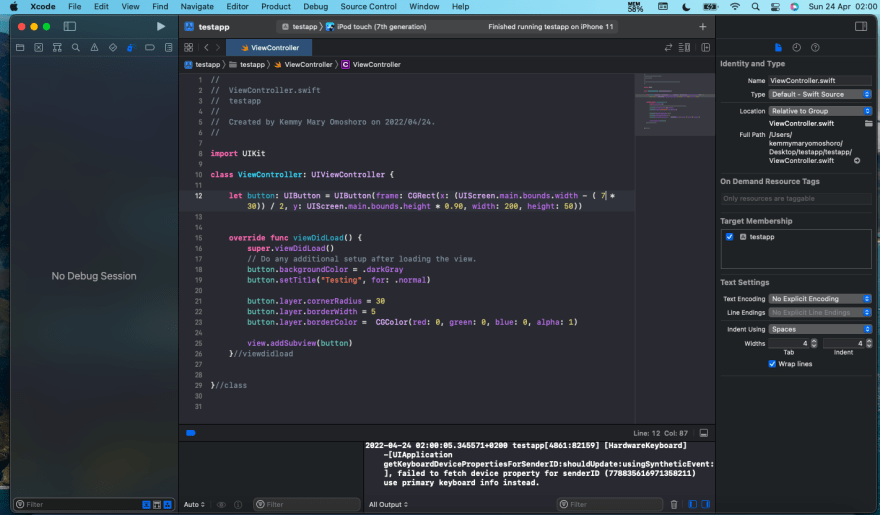
Task: Open the Project navigator tab icon
Action: click(20, 48)
